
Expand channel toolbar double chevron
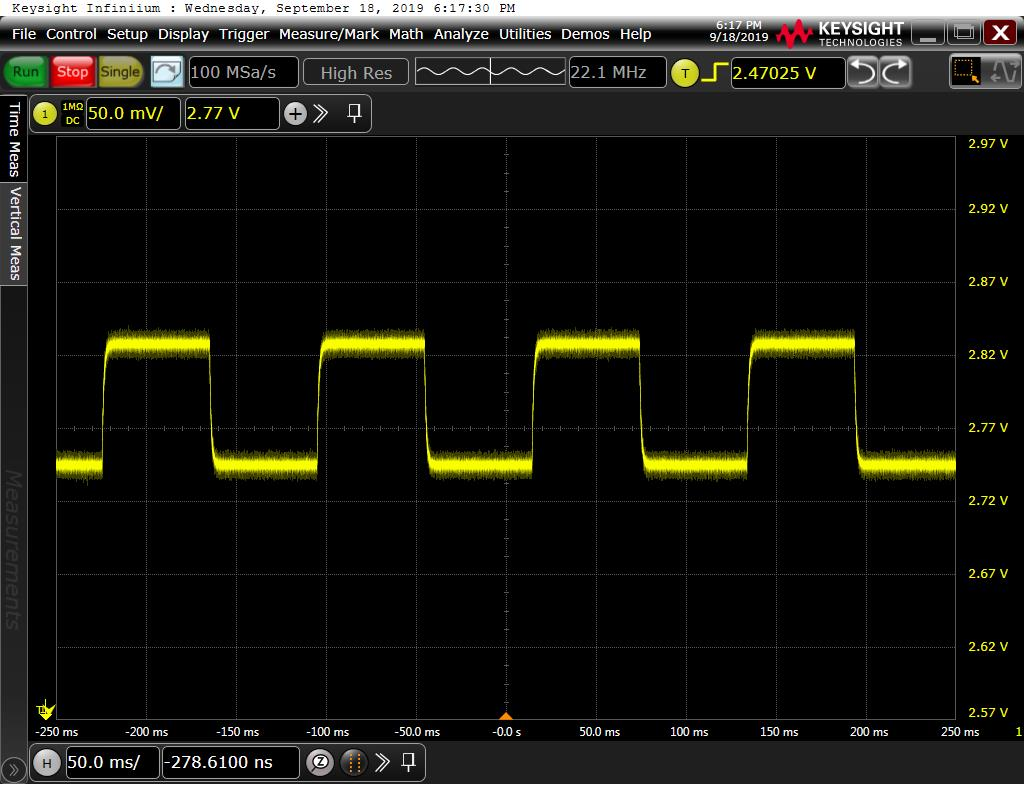320,114
